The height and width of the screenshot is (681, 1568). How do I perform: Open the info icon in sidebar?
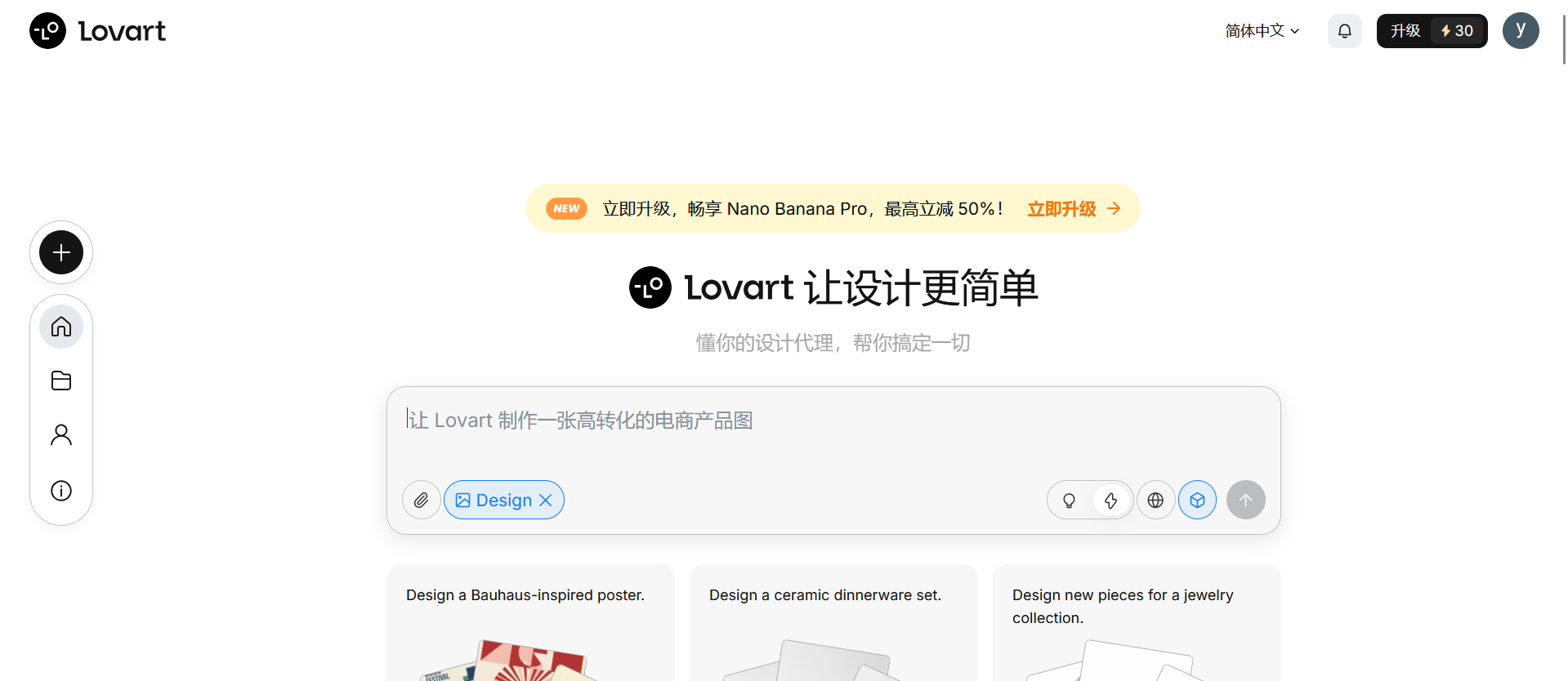click(61, 491)
